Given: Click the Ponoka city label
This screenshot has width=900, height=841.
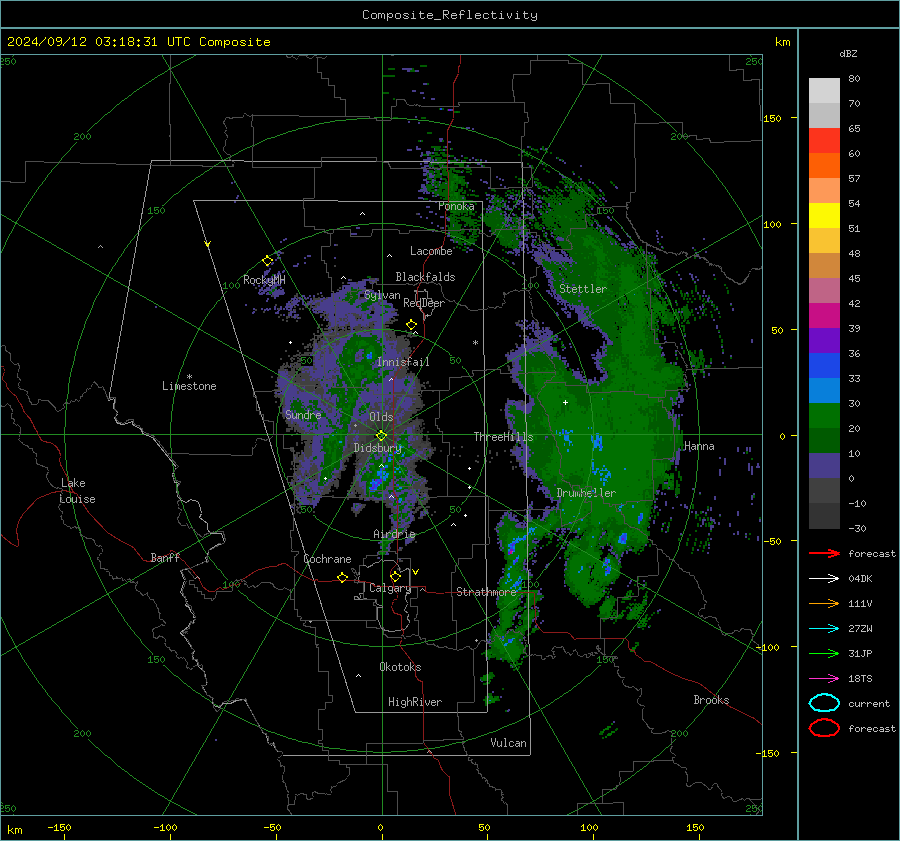Looking at the screenshot, I should pyautogui.click(x=456, y=206).
